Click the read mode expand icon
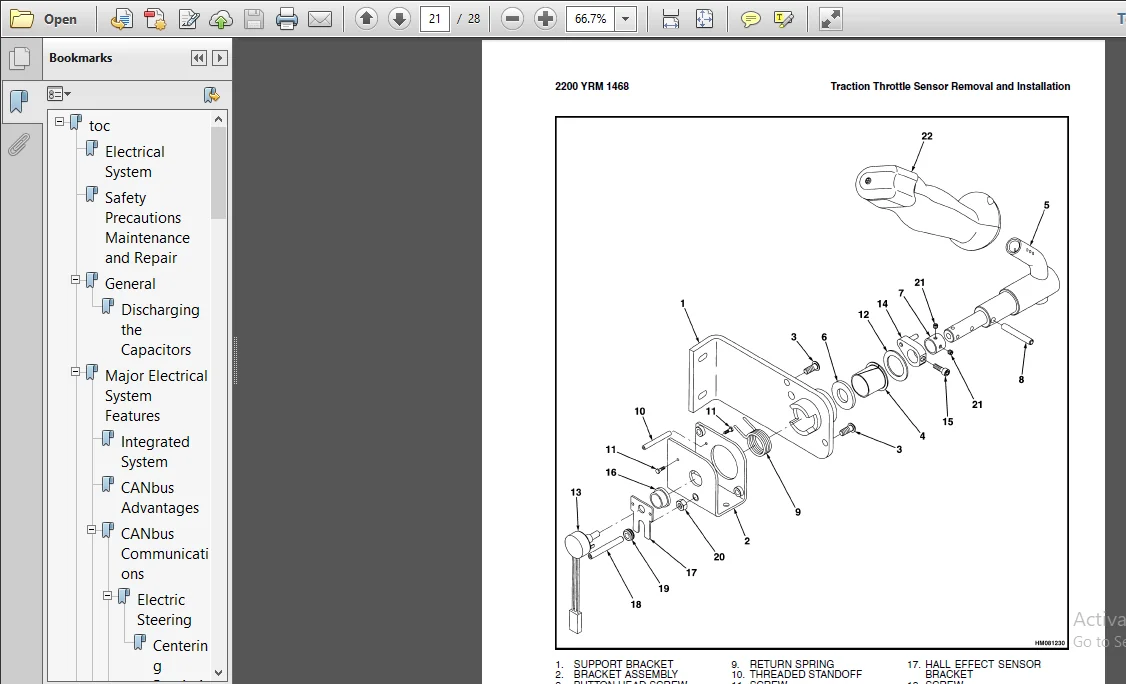 point(831,19)
